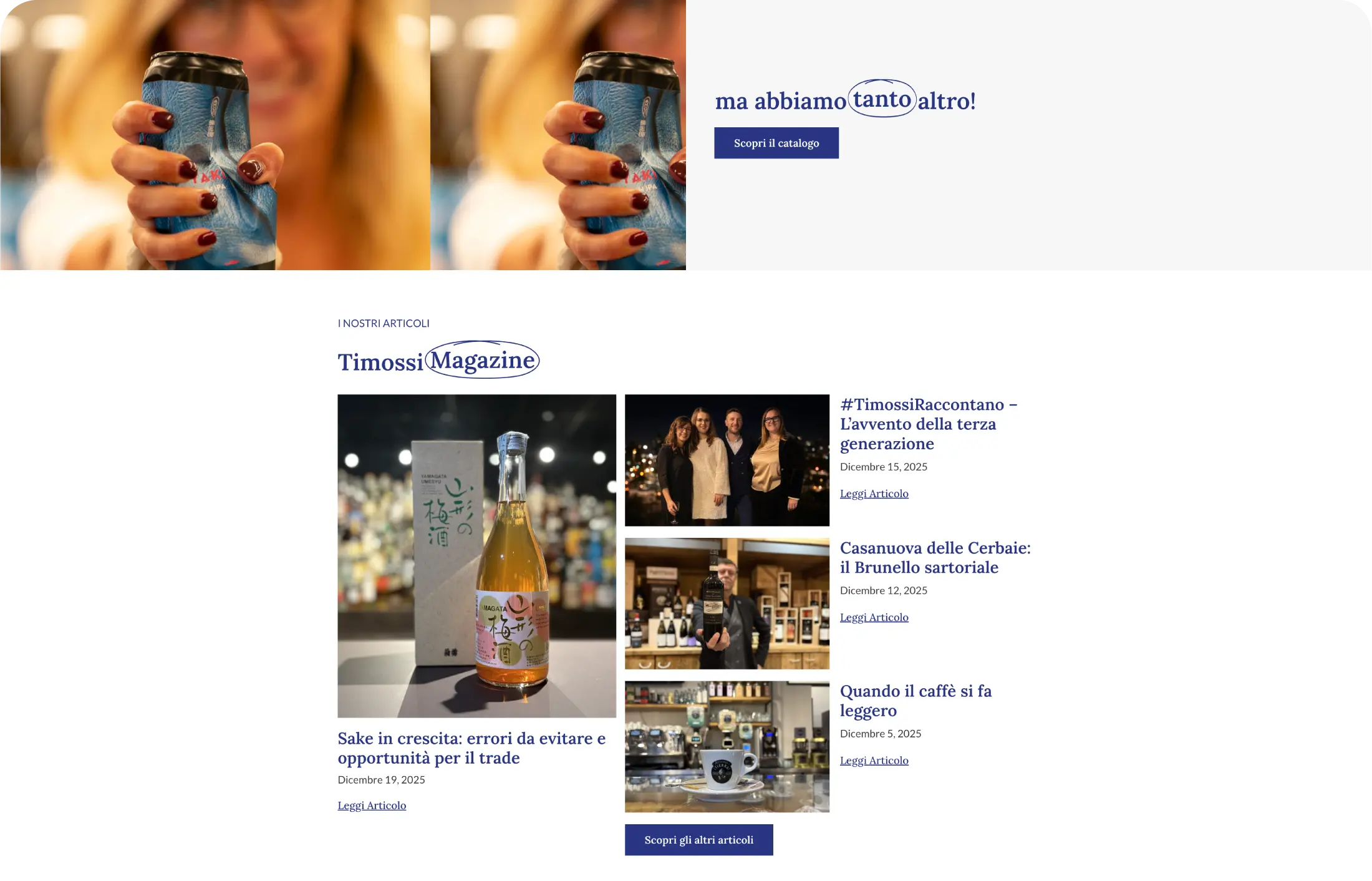The image size is (1372, 881).
Task: Click the Quando il caffè si fa leggero title
Action: point(915,701)
